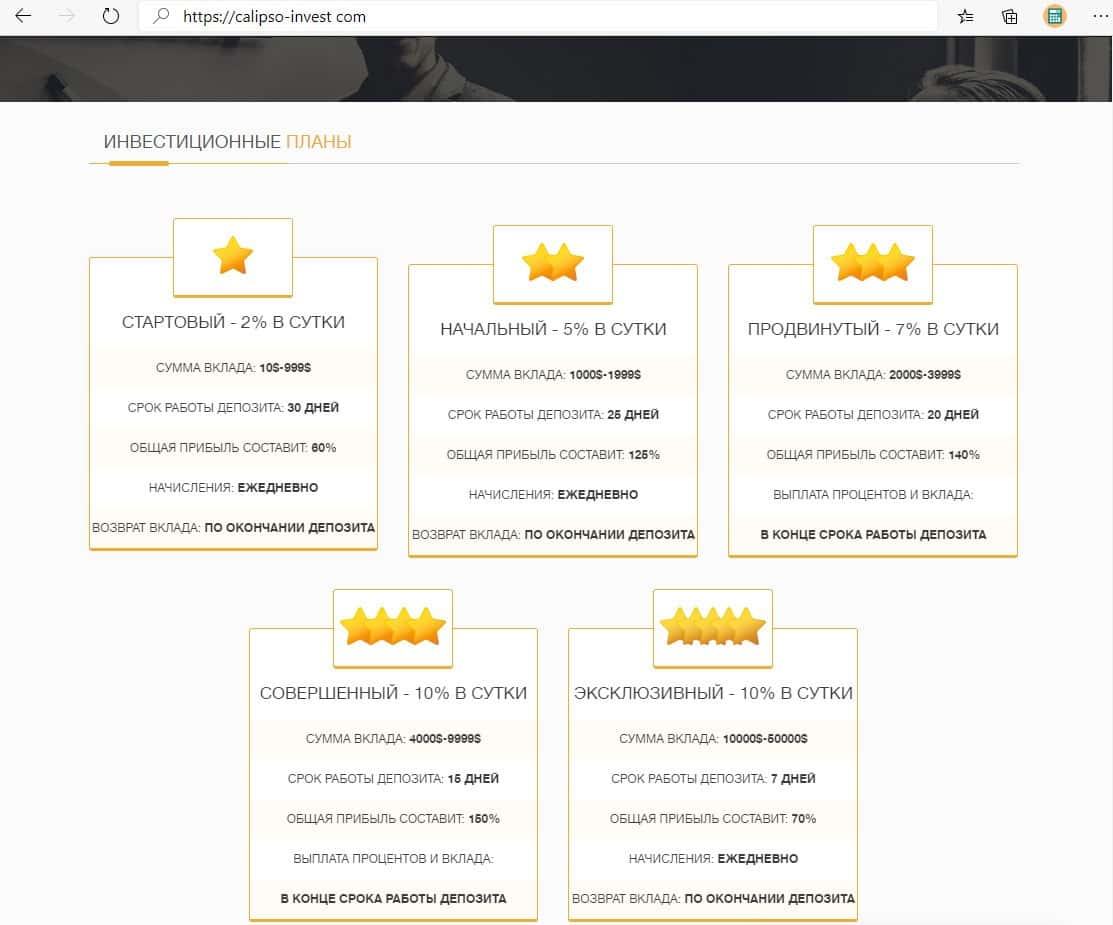This screenshot has height=925, width=1113.
Task: Click the two-star icon of Начальный plan
Action: 553,263
